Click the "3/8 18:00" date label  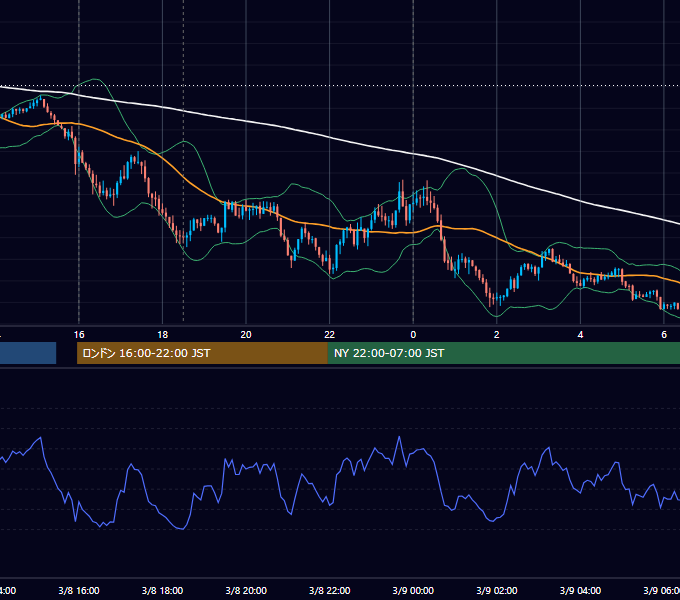(x=163, y=590)
